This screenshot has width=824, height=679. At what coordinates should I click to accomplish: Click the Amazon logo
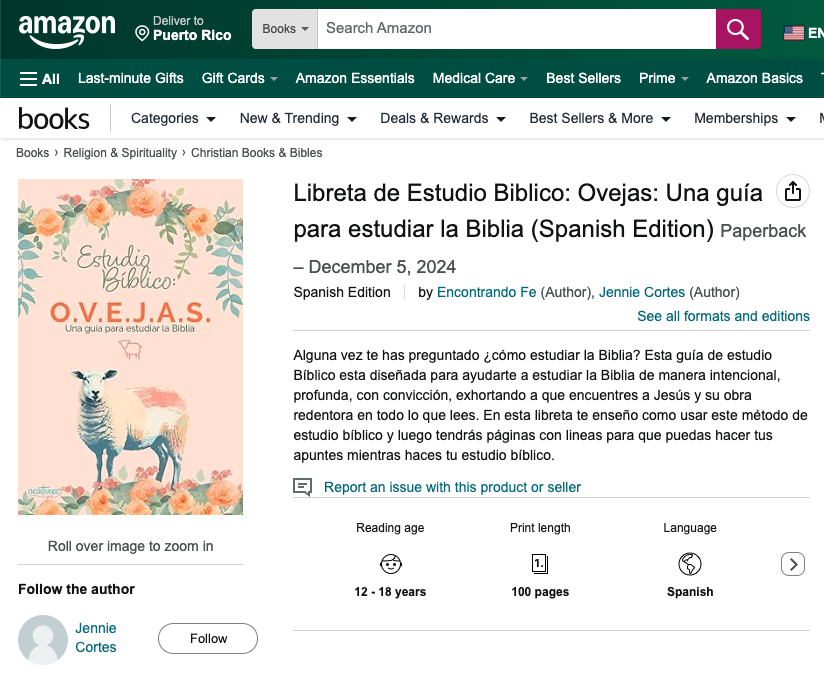click(67, 29)
